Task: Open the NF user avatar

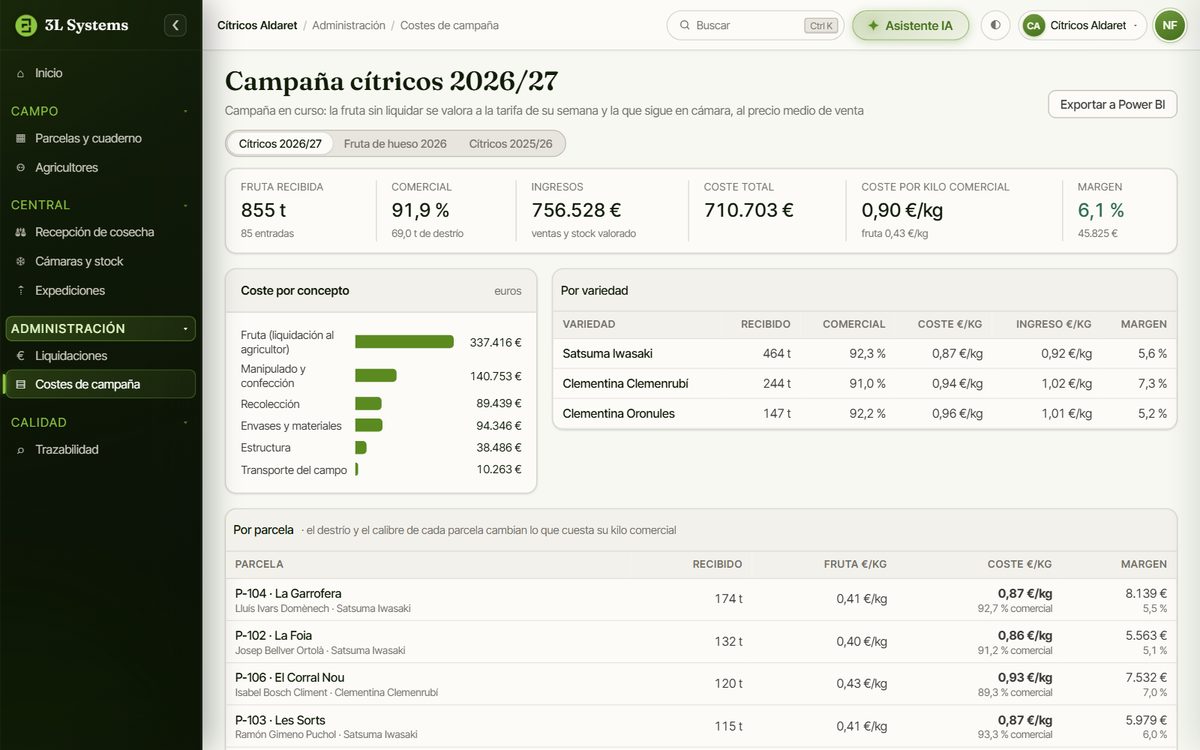Action: coord(1169,25)
